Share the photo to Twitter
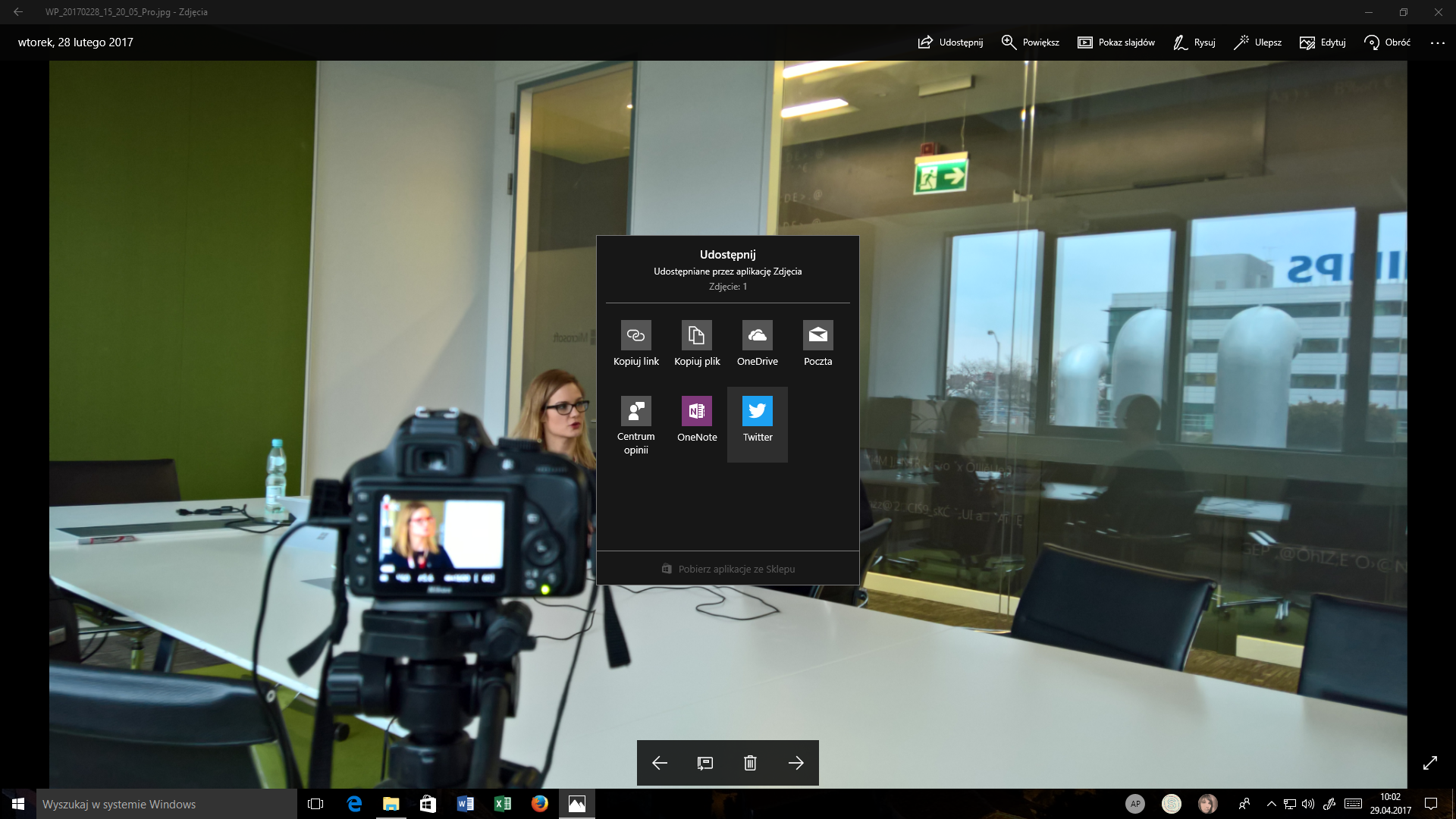The image size is (1456, 819). coord(758,425)
